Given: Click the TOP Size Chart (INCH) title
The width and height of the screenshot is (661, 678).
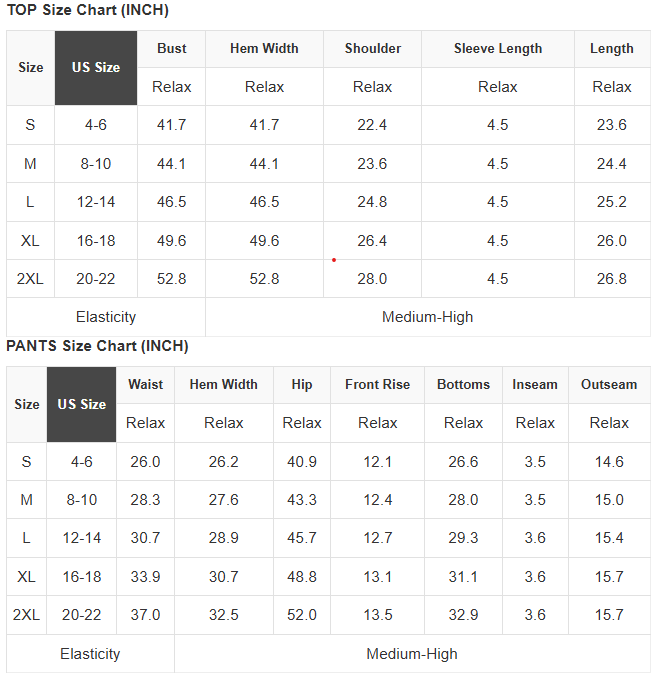Looking at the screenshot, I should click(88, 10).
